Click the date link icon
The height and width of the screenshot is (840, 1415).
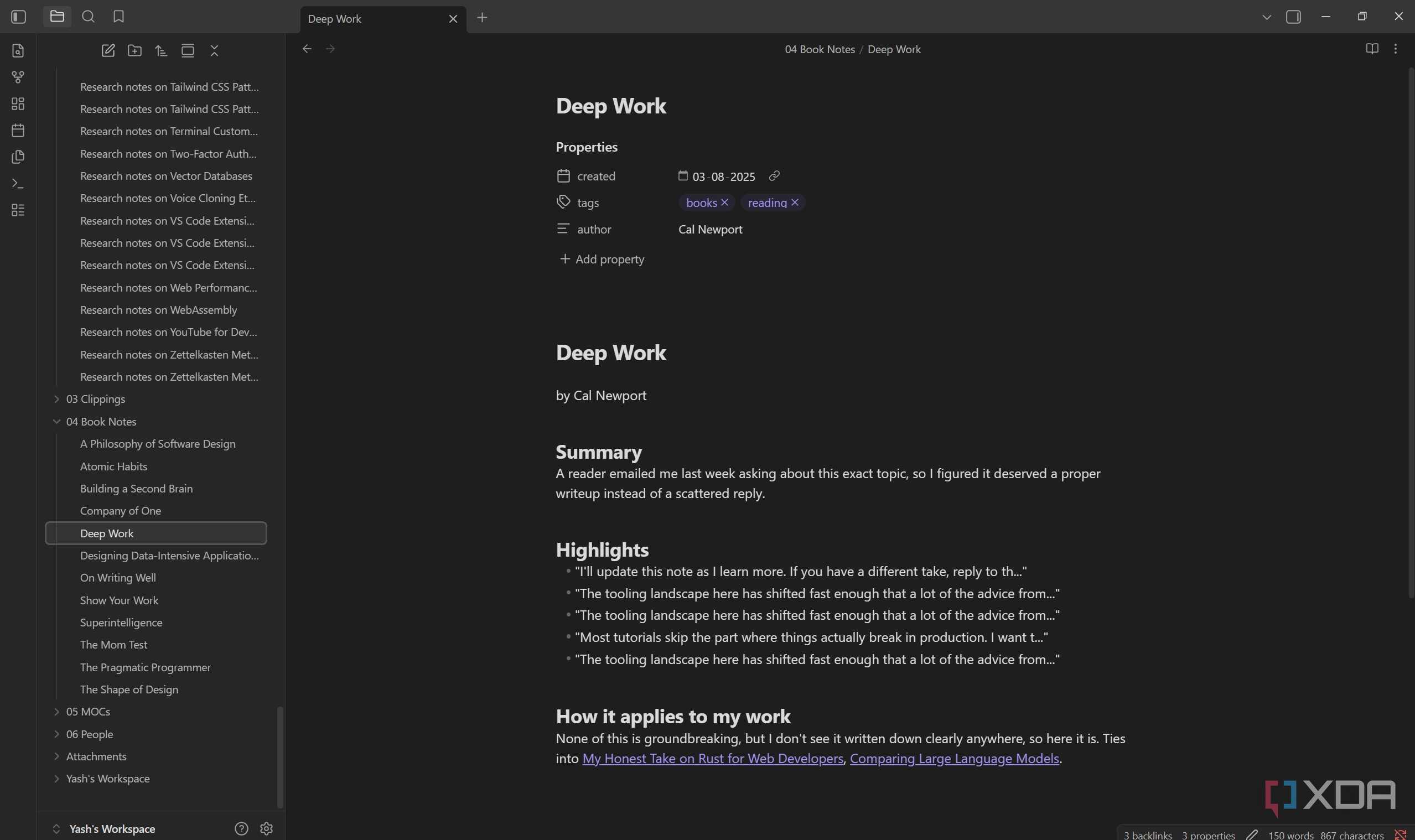click(x=774, y=176)
